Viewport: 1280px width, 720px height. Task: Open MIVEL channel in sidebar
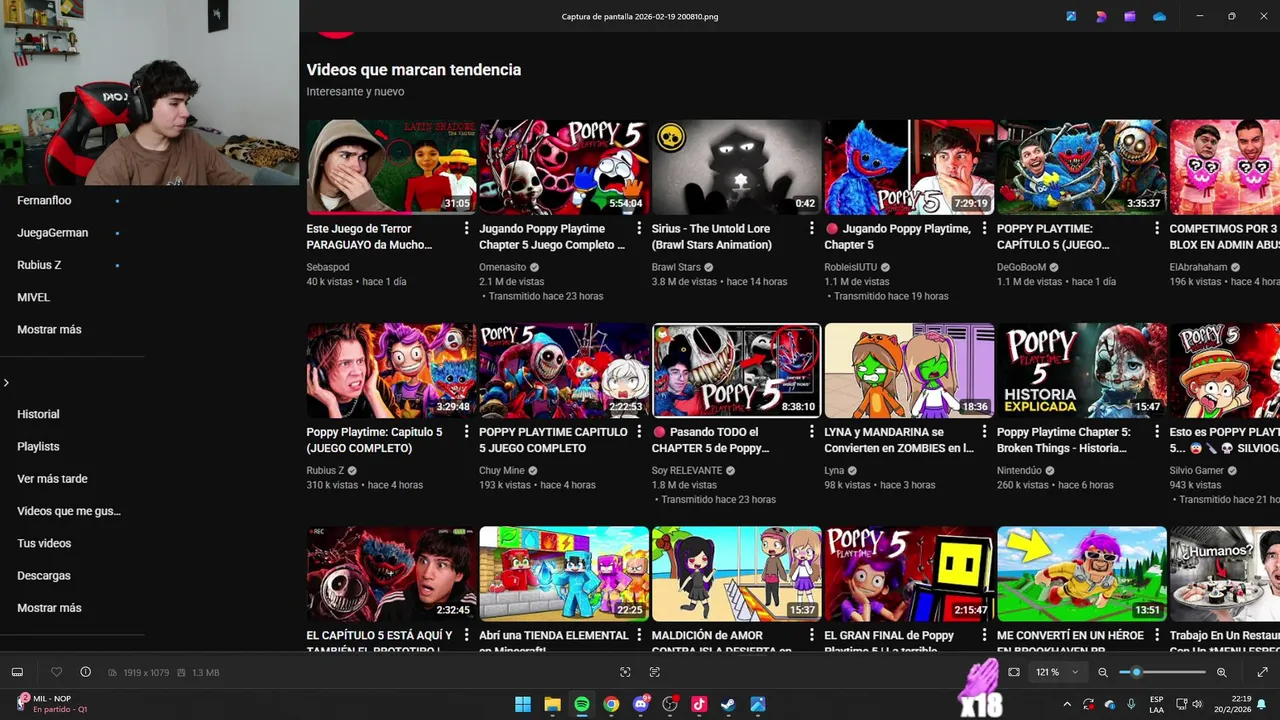(x=33, y=297)
